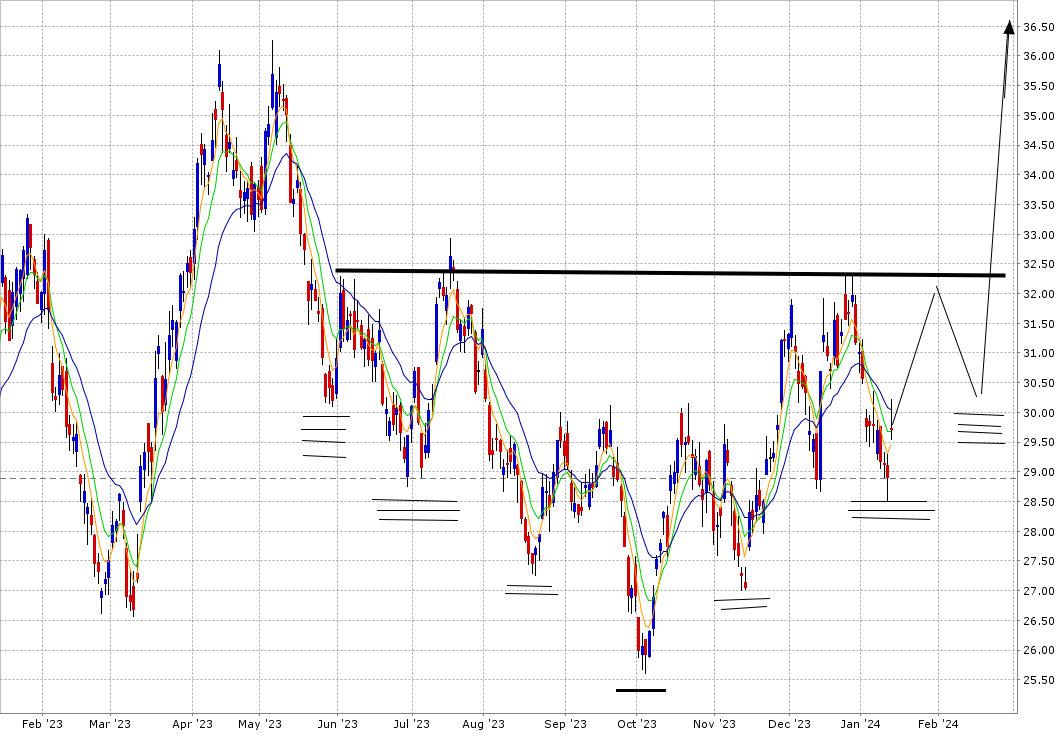Click the 27.50 price label
This screenshot has height=738, width=1063.
point(1039,561)
